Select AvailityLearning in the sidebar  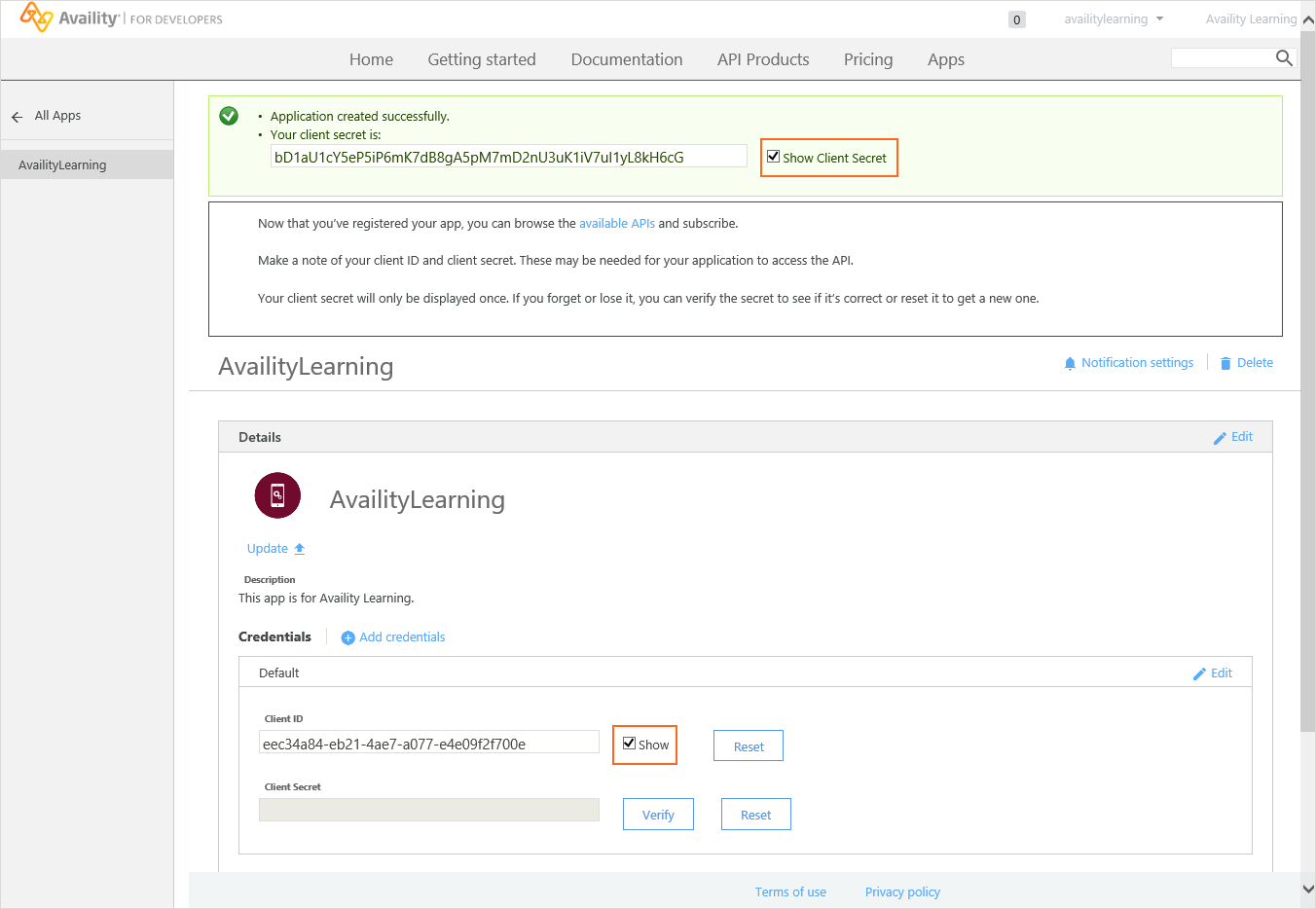click(87, 164)
